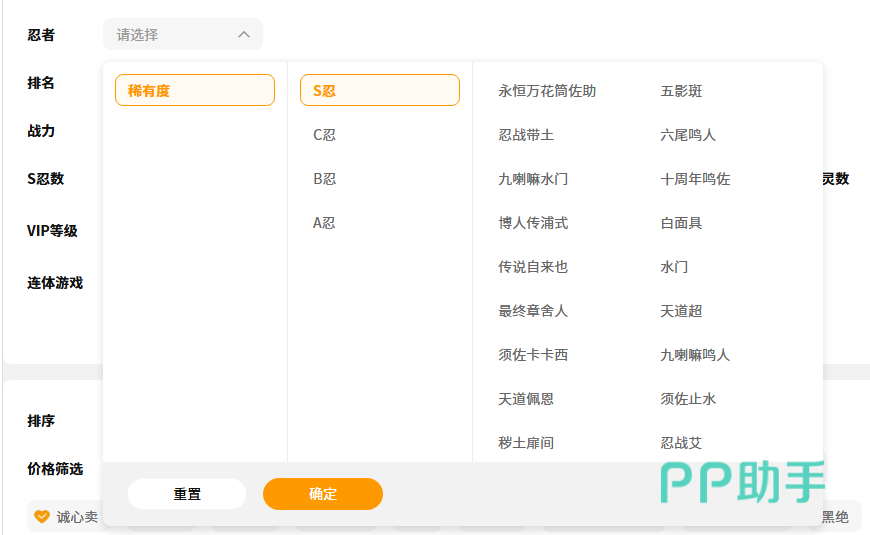Select the 水门 ninja entry
870x535 pixels.
coord(674,267)
